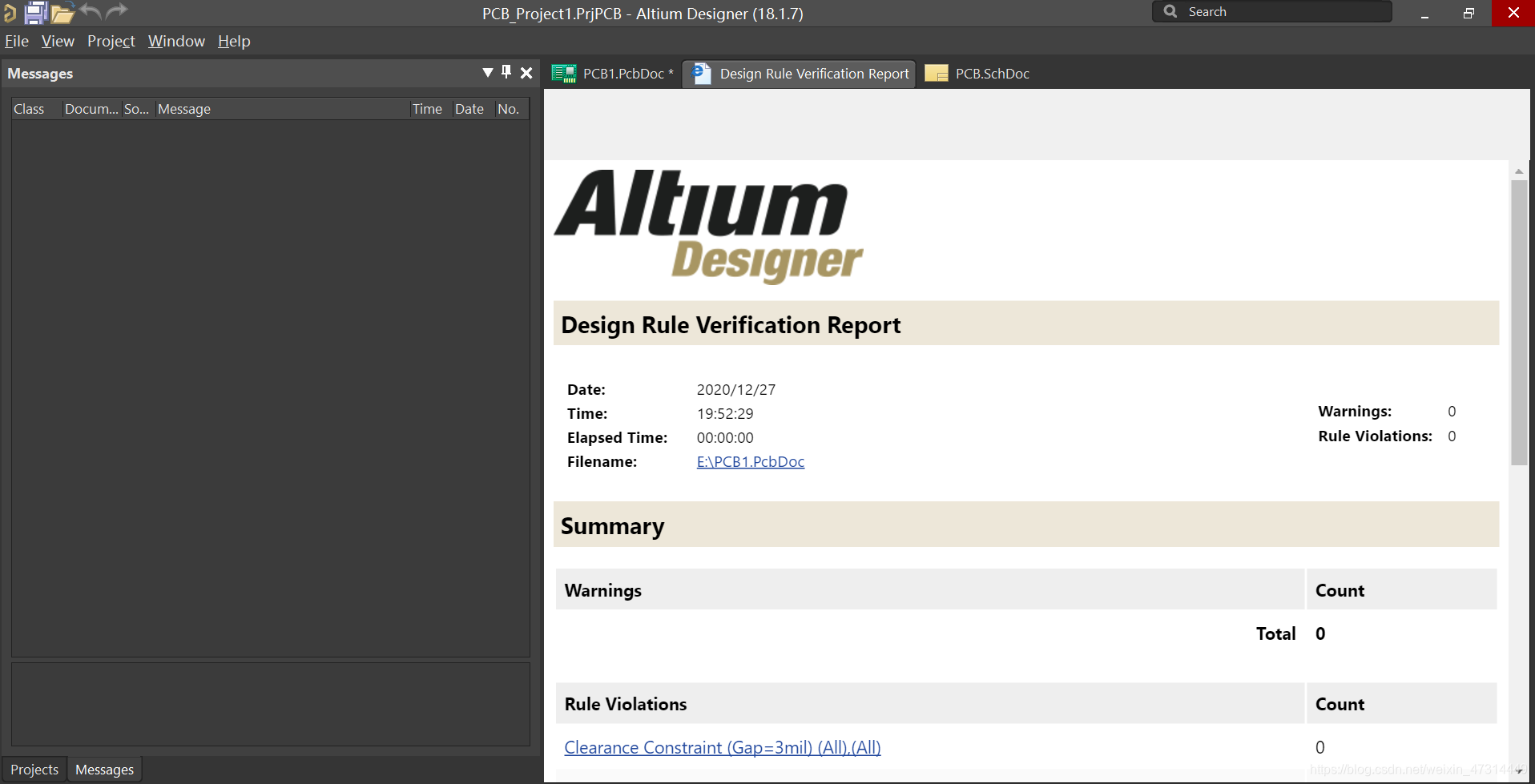The height and width of the screenshot is (784, 1535).
Task: Click the Altium logo icon in title bar
Action: pos(10,13)
